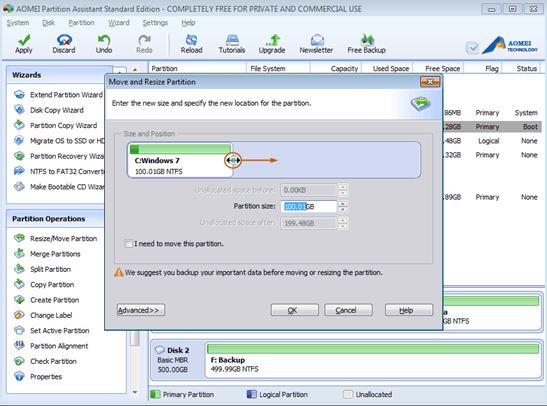The height and width of the screenshot is (406, 547).
Task: Sort by Free Space column header
Action: tap(438, 68)
